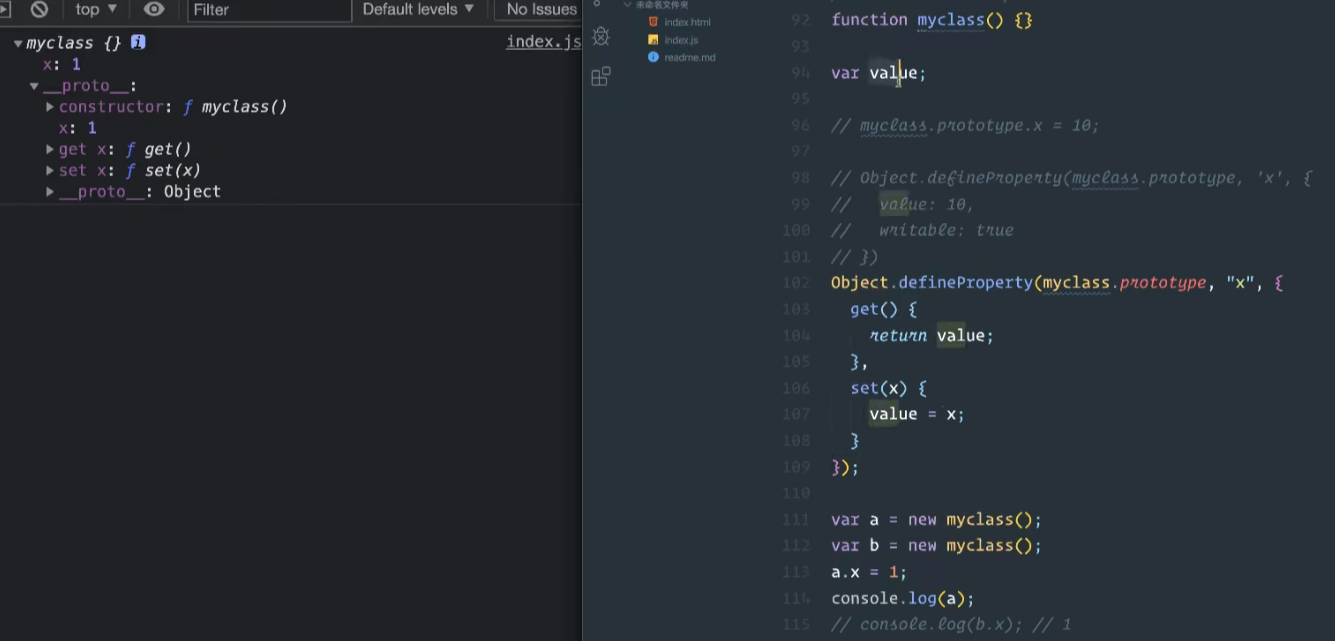Open readme.md in the explorer

pos(689,58)
